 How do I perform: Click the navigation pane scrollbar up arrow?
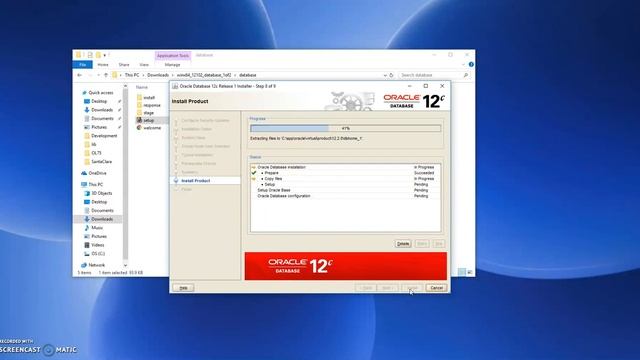pyautogui.click(x=125, y=87)
